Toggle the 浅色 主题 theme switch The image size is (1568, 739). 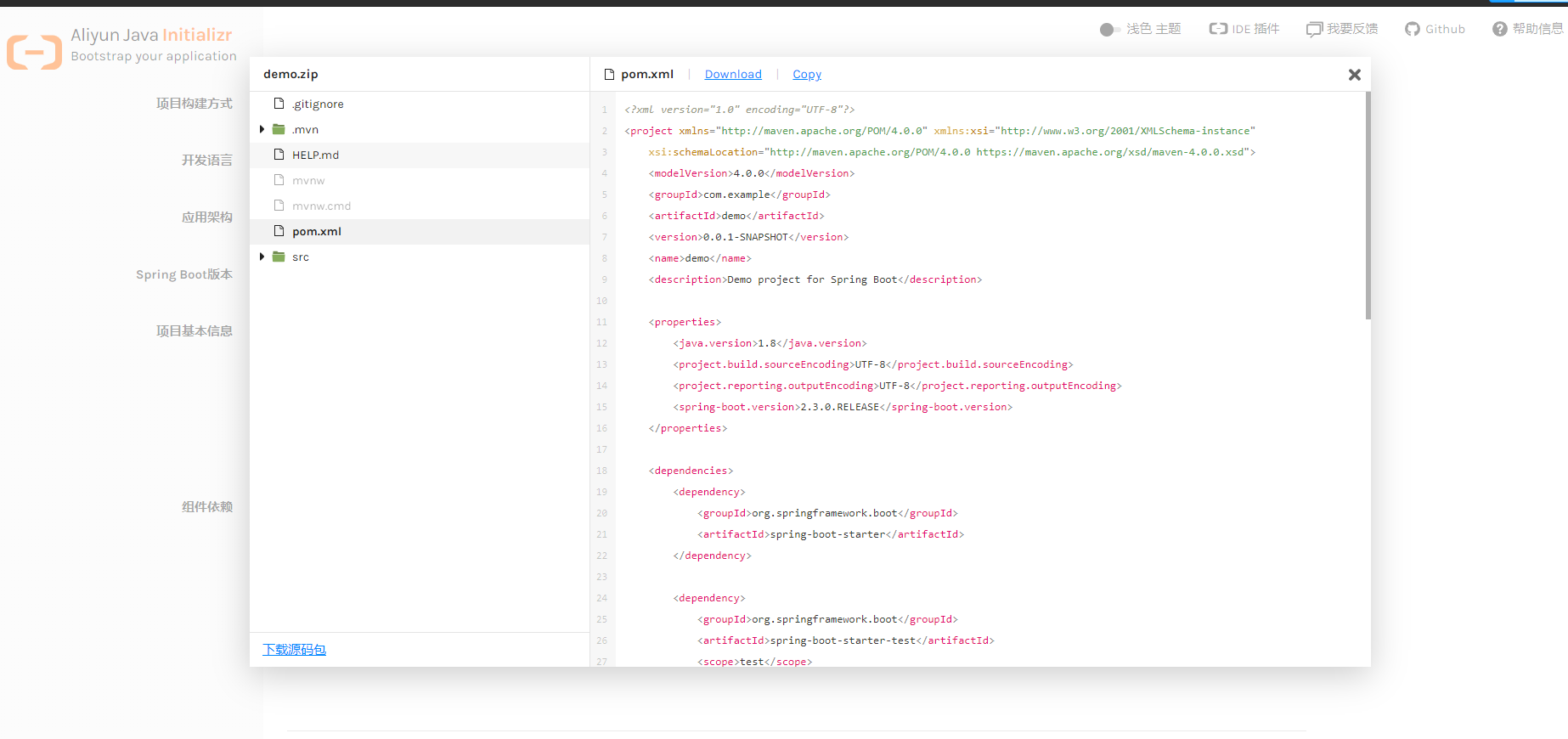coord(1109,30)
